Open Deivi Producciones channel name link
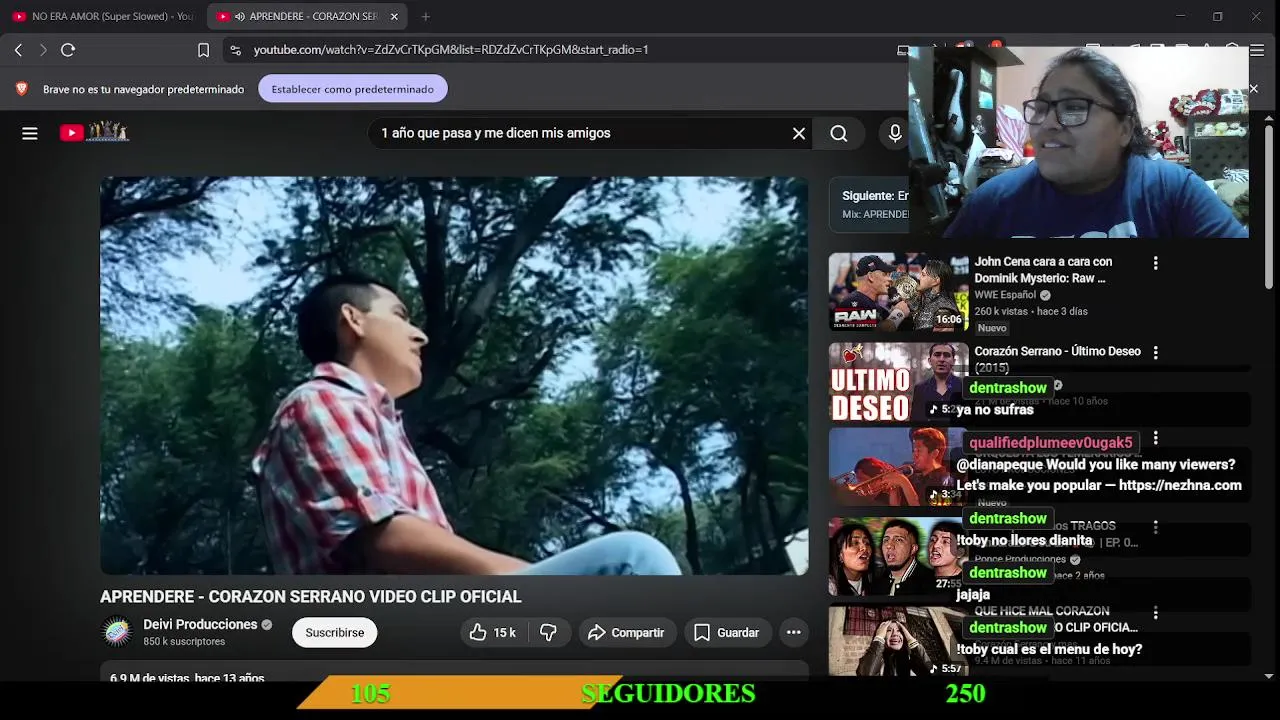1280x720 pixels. click(200, 624)
